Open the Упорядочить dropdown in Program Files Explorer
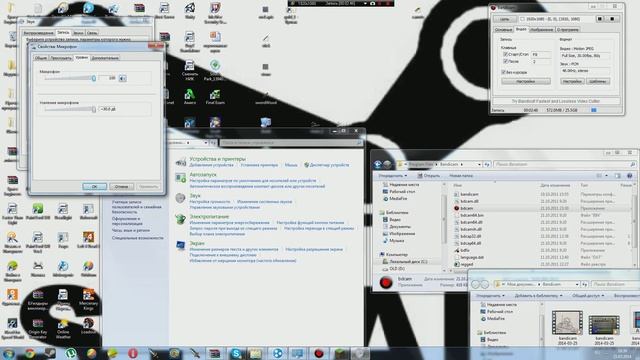Image resolution: width=640 pixels, height=360 pixels. (392, 176)
